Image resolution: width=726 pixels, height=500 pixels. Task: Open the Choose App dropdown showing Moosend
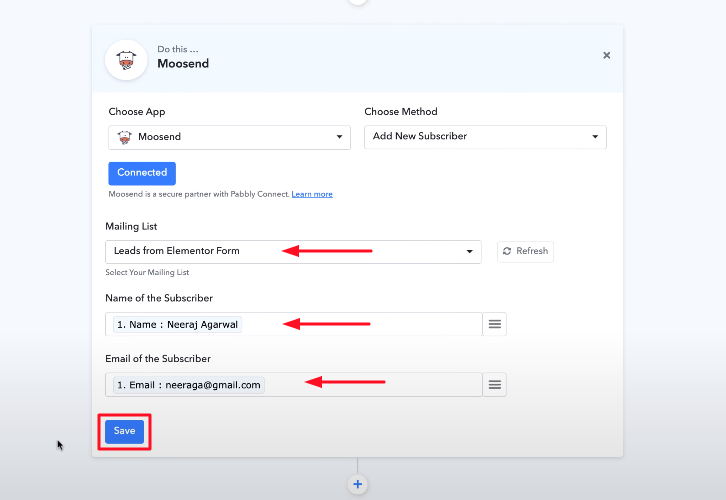click(229, 137)
